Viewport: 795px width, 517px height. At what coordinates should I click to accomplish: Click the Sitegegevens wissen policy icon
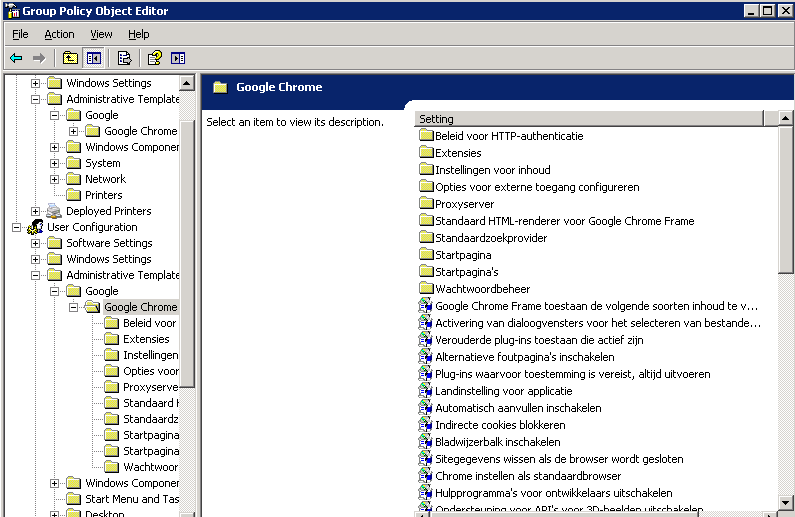[x=425, y=459]
